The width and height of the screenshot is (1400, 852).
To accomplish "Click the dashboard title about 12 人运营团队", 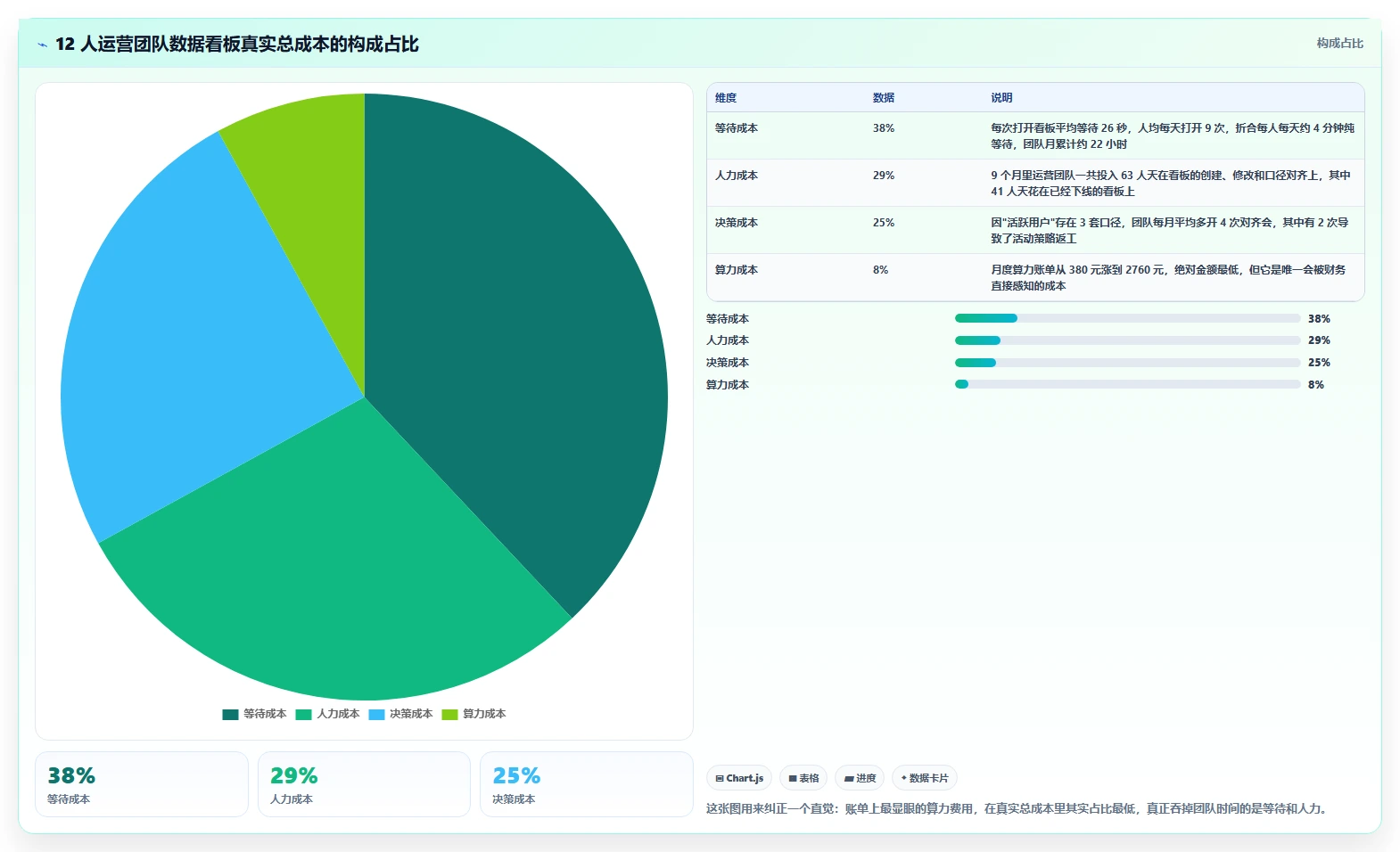I will point(237,45).
